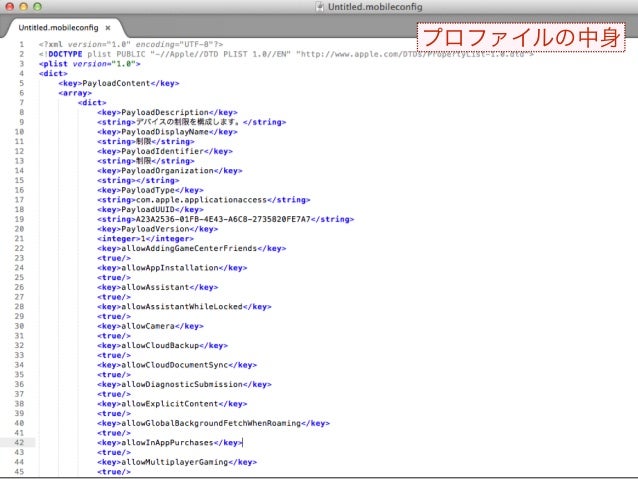
Task: Click the PayloadOrganization key line
Action: point(170,171)
